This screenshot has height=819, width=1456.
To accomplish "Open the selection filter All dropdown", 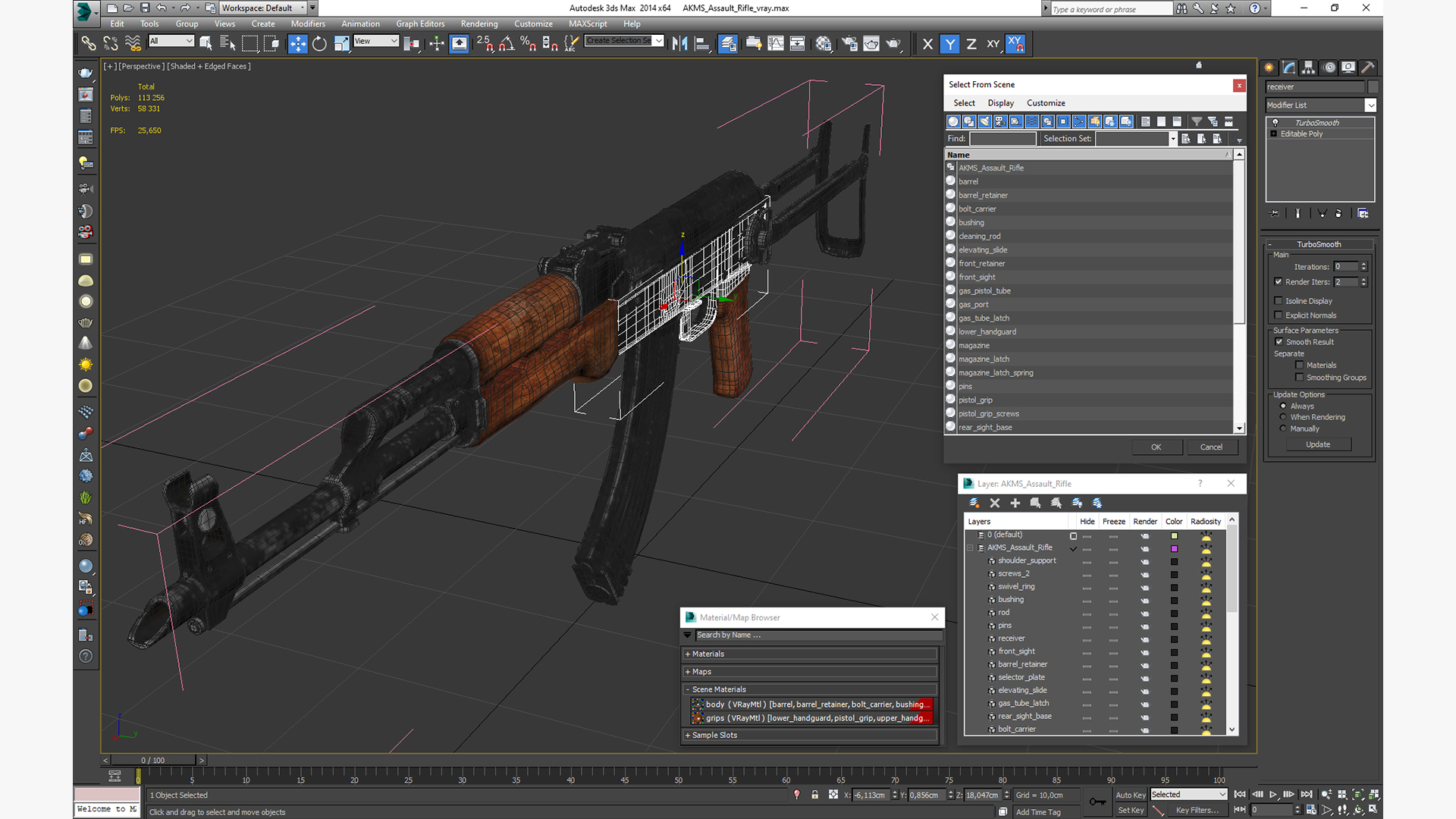I will pyautogui.click(x=171, y=41).
